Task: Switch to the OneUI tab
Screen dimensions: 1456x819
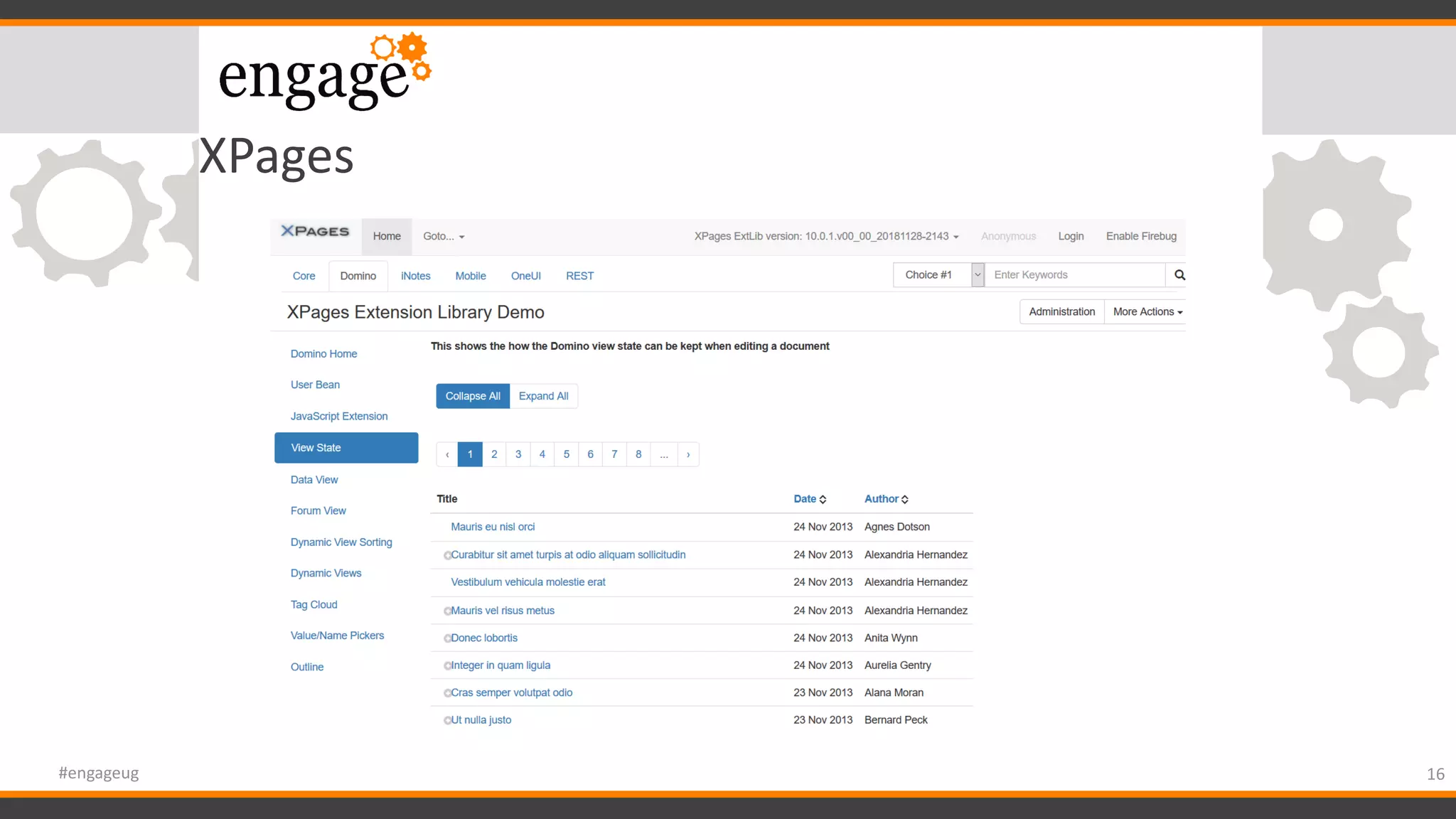Action: [x=526, y=276]
